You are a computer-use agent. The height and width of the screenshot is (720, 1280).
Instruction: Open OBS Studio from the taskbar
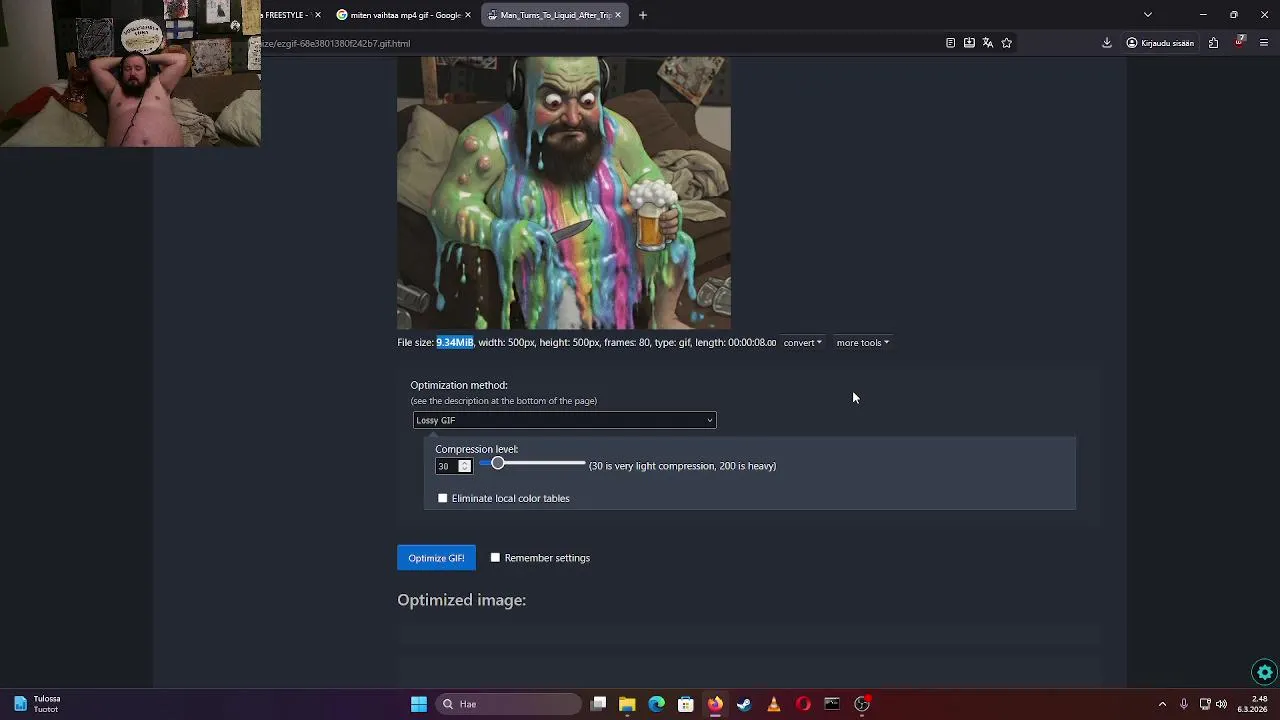coord(862,704)
